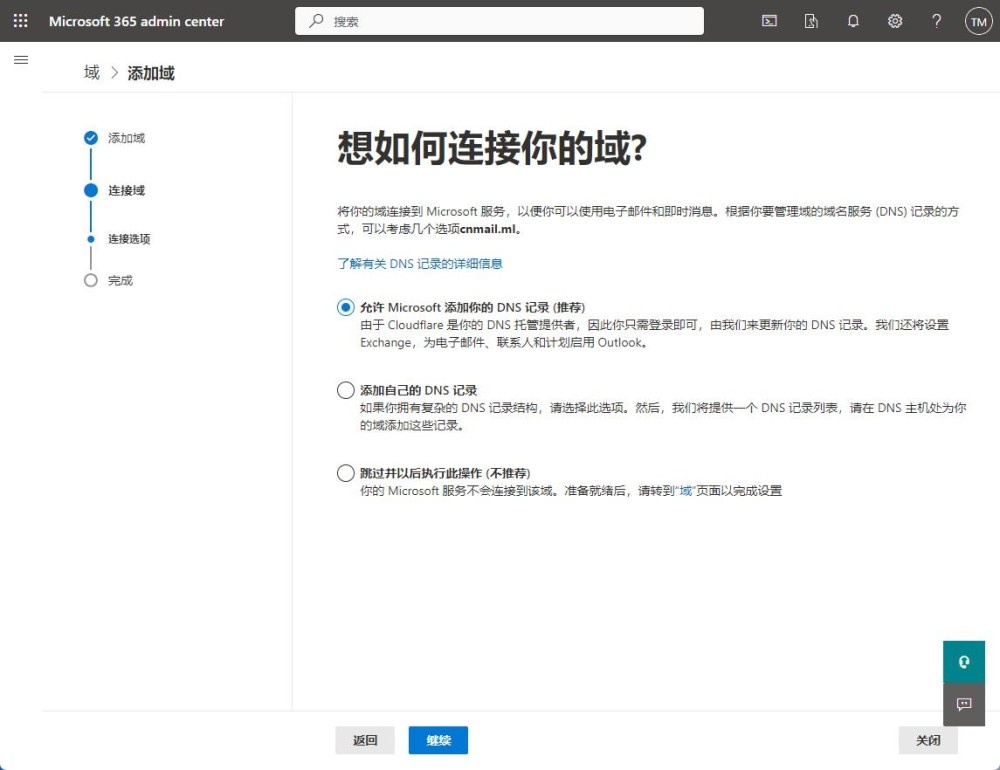Click into the 搜索 search box
The height and width of the screenshot is (770, 1000).
[500, 21]
